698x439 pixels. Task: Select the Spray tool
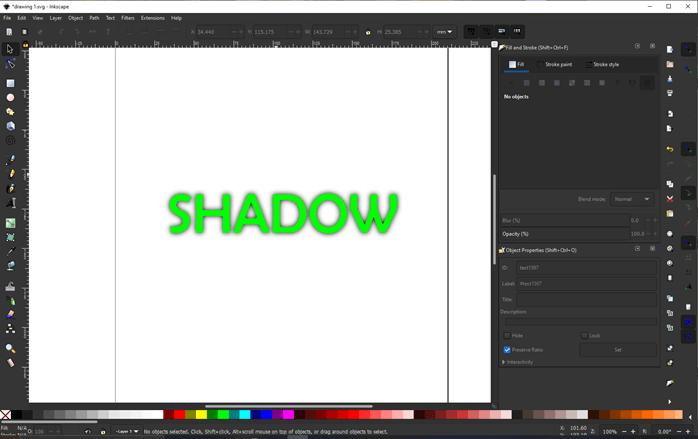10,301
